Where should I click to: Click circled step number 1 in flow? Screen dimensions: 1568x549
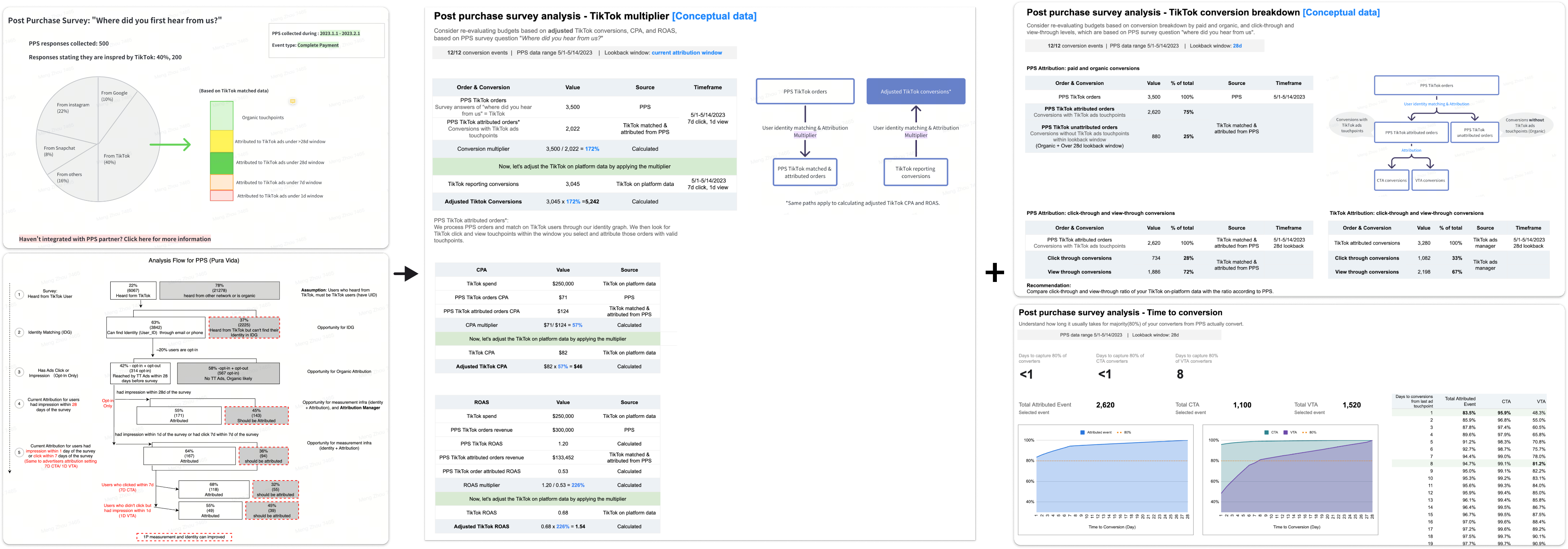tap(19, 295)
